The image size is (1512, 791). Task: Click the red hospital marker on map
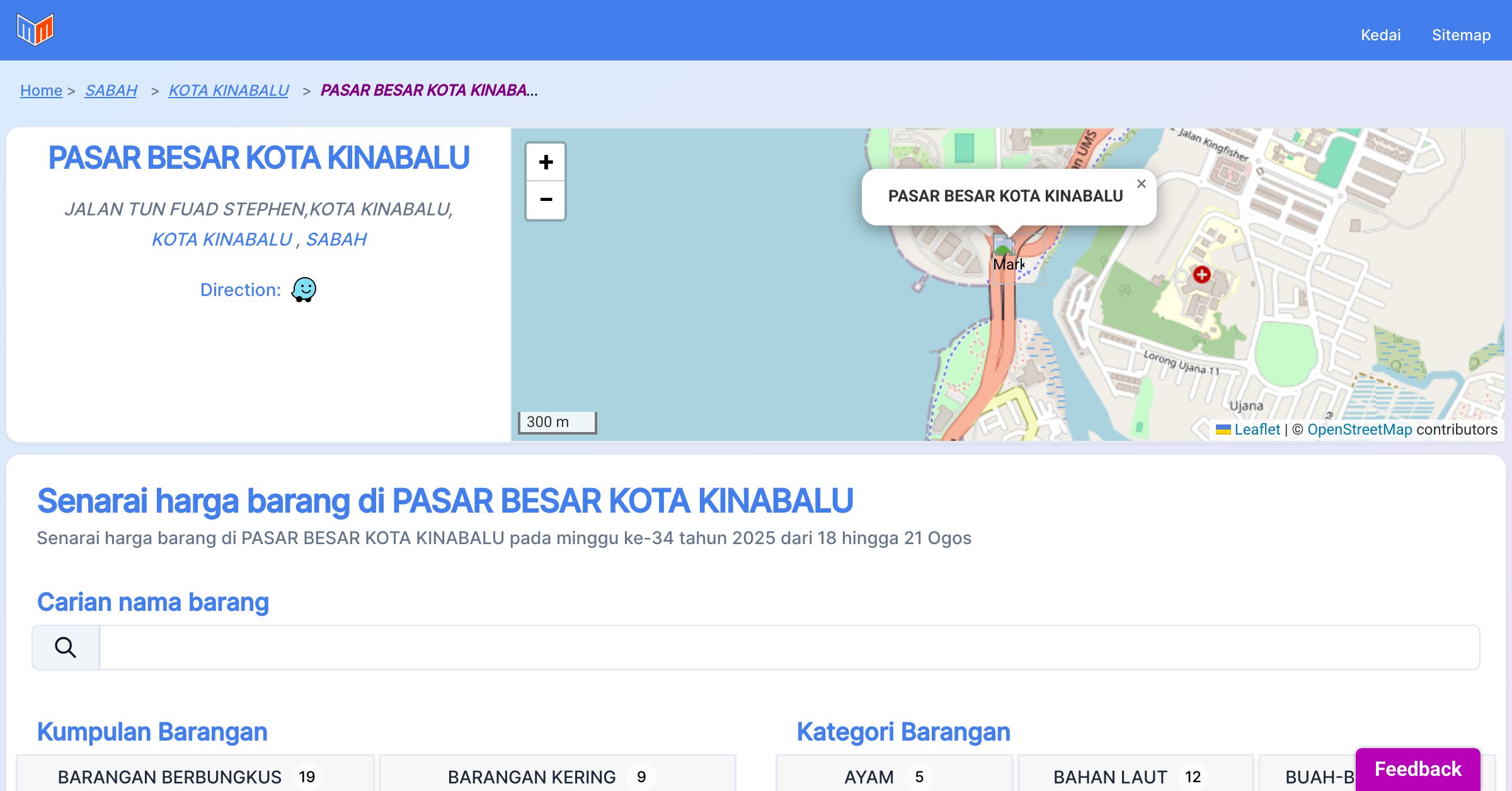[x=1201, y=275]
